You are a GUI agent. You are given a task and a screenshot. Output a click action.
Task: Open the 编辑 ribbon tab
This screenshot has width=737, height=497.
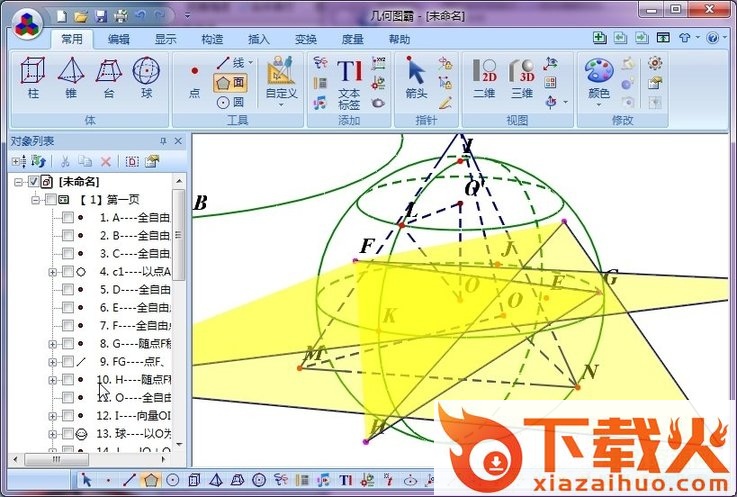click(118, 39)
